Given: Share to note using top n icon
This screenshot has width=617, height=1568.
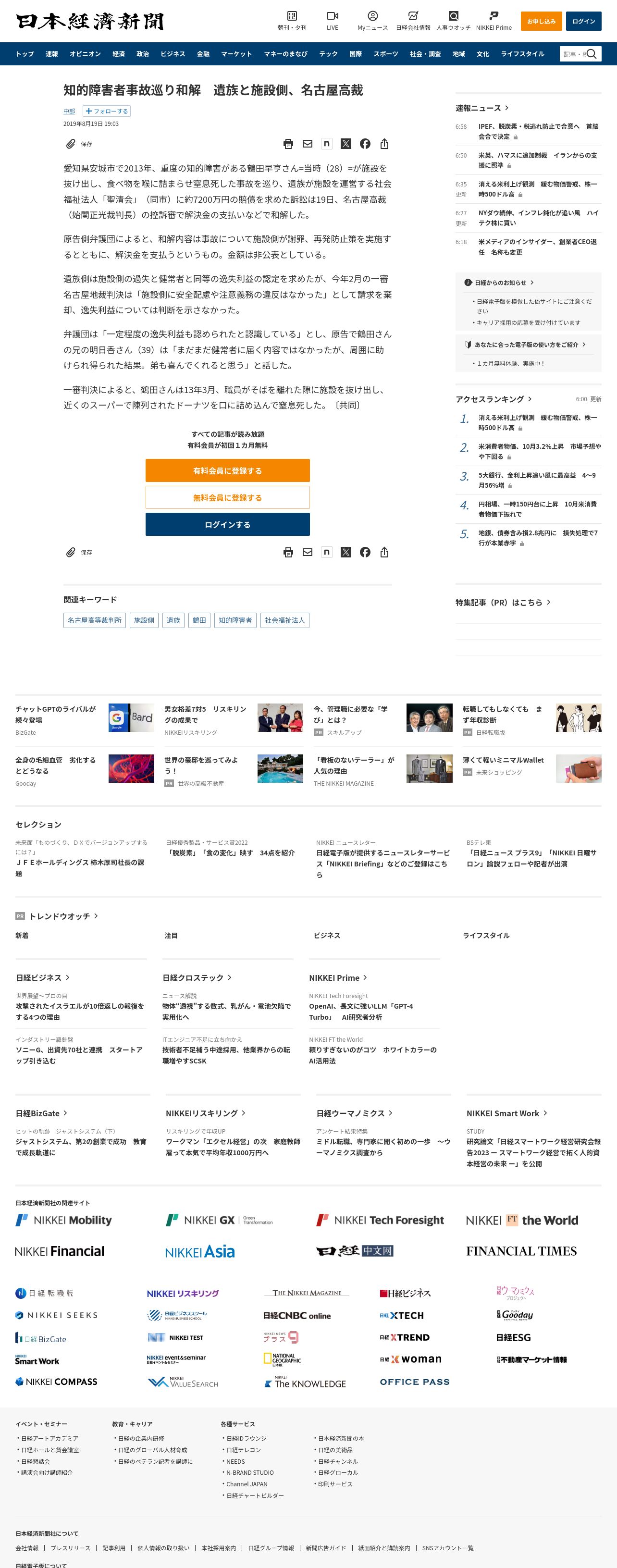Looking at the screenshot, I should (x=327, y=144).
